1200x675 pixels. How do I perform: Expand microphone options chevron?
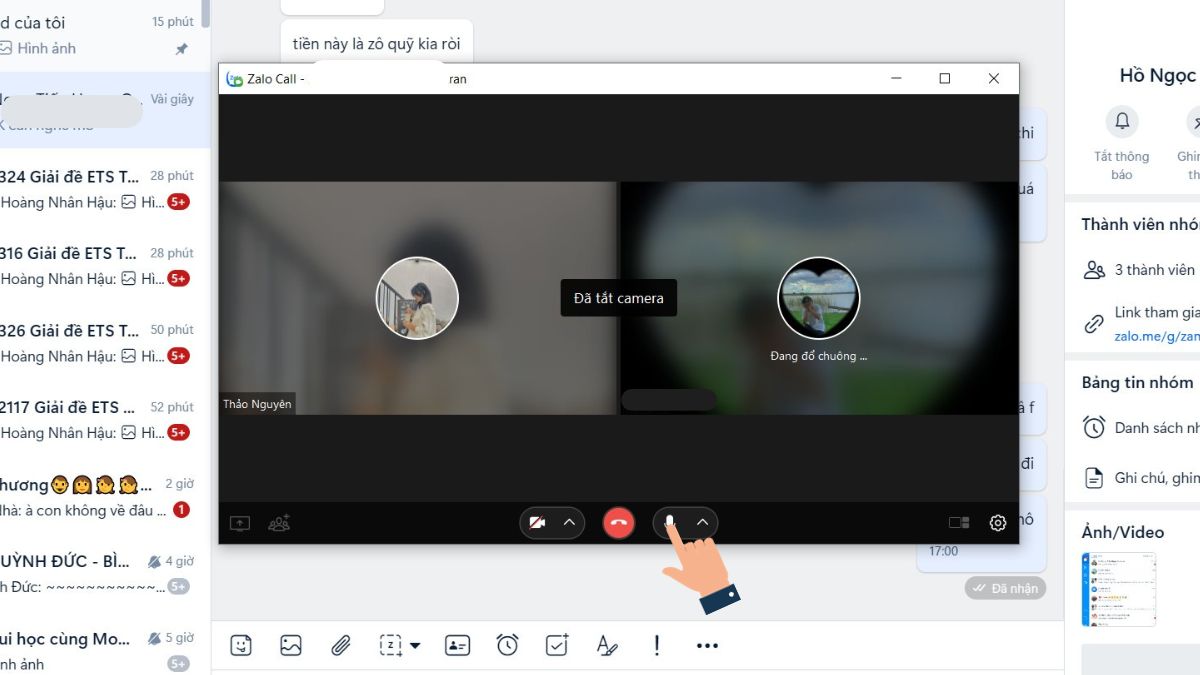(702, 523)
